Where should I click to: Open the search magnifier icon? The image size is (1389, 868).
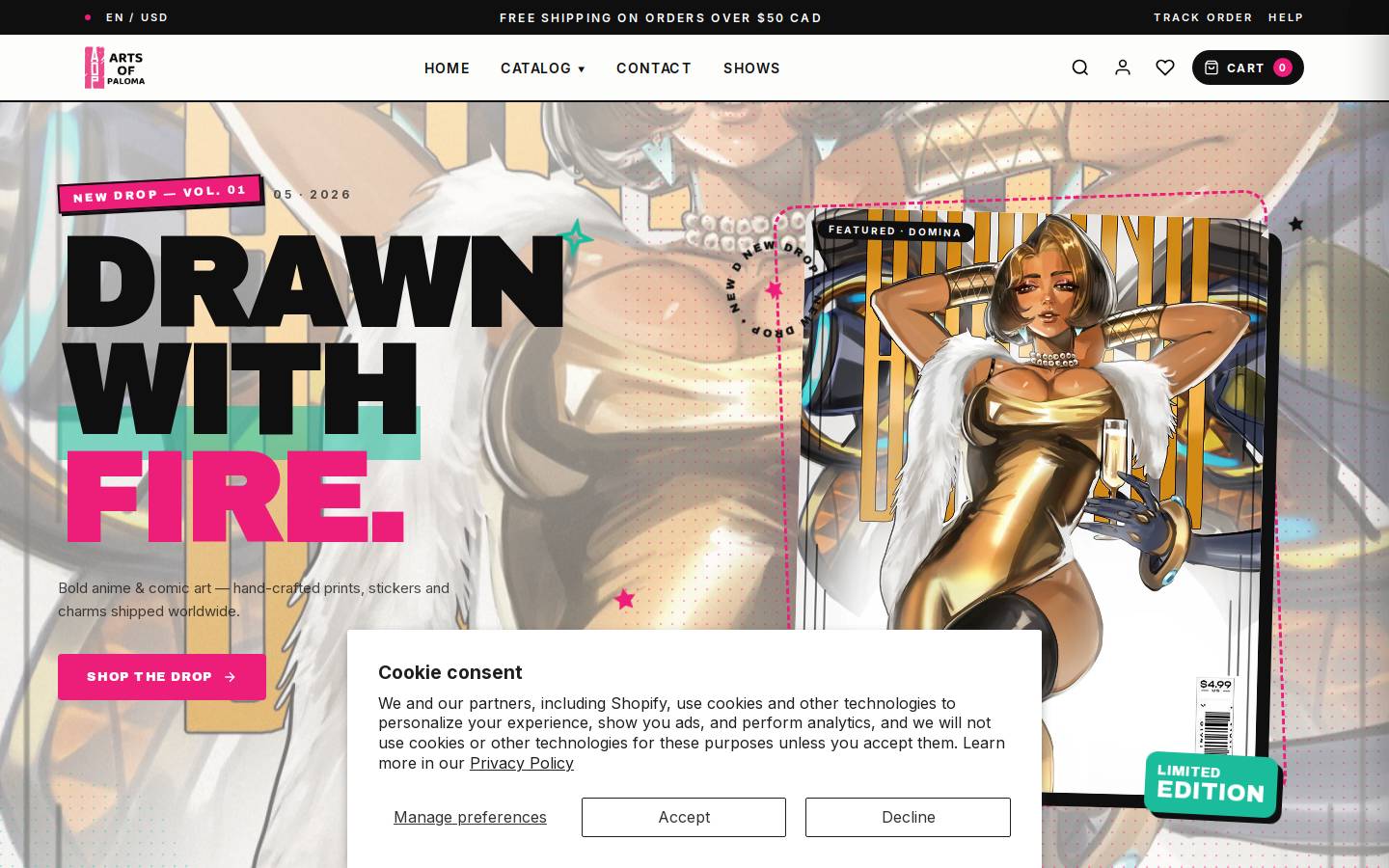(x=1080, y=68)
